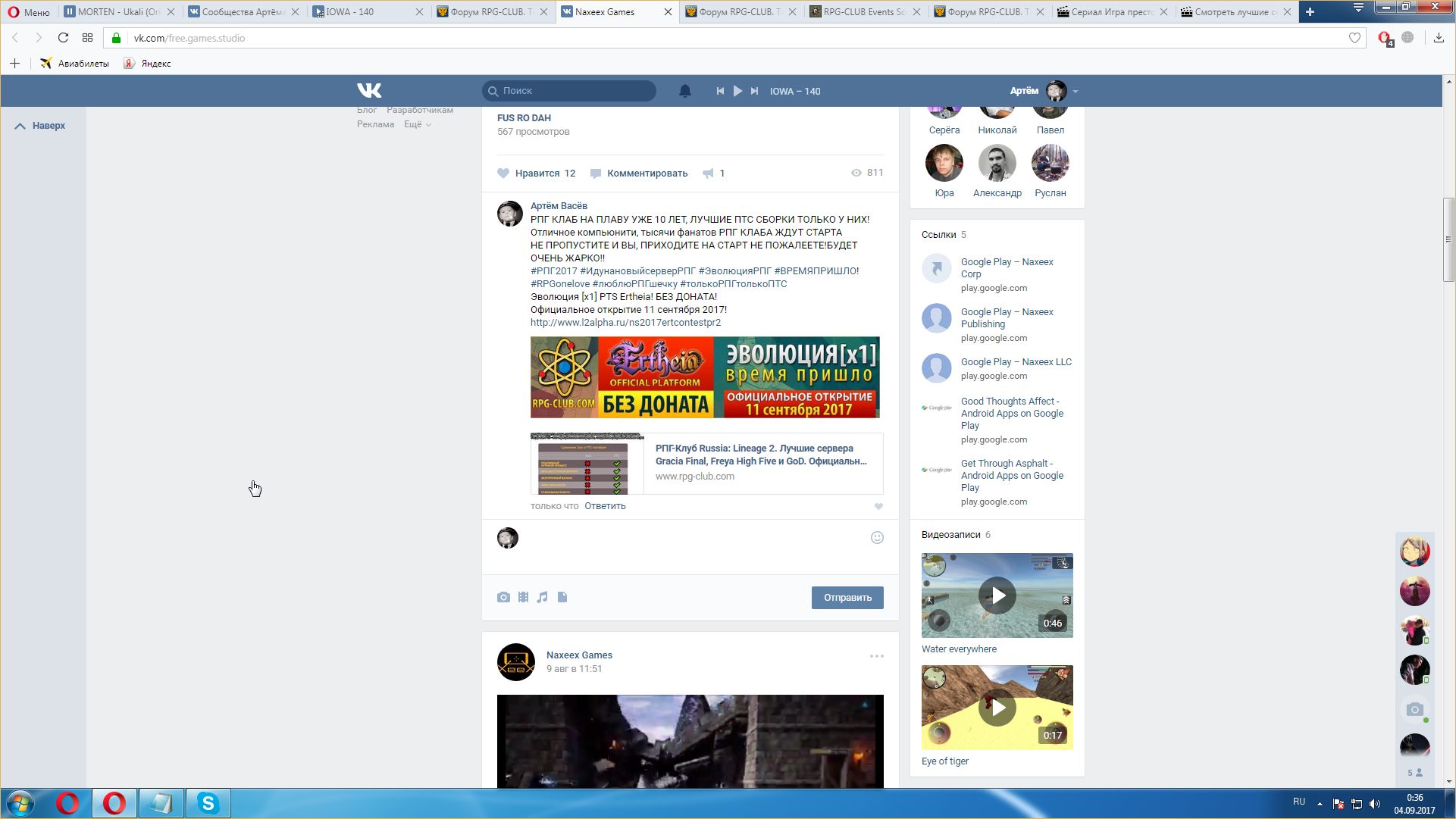Add bookmark with the plus icon
This screenshot has height=819, width=1456.
pos(14,64)
